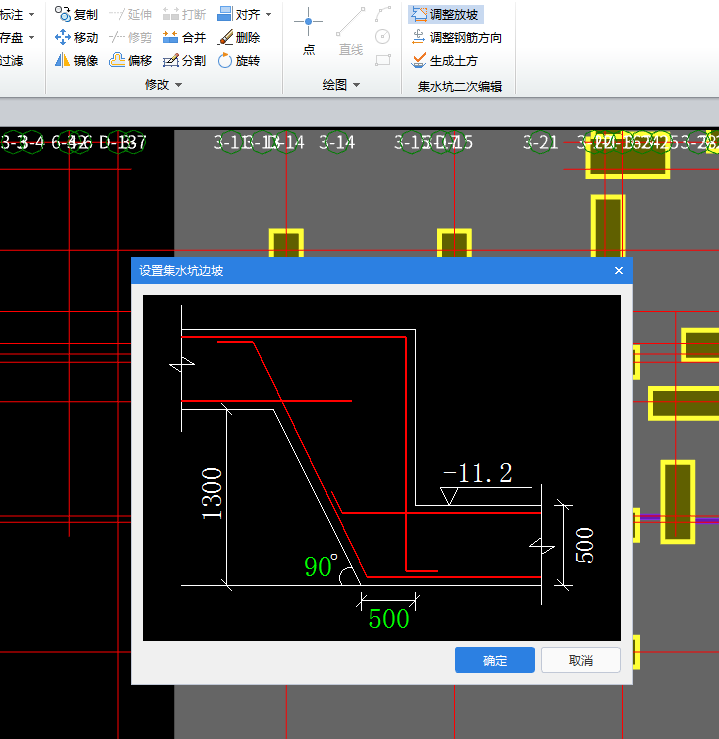Click 生成土方 in the ribbon

445,61
